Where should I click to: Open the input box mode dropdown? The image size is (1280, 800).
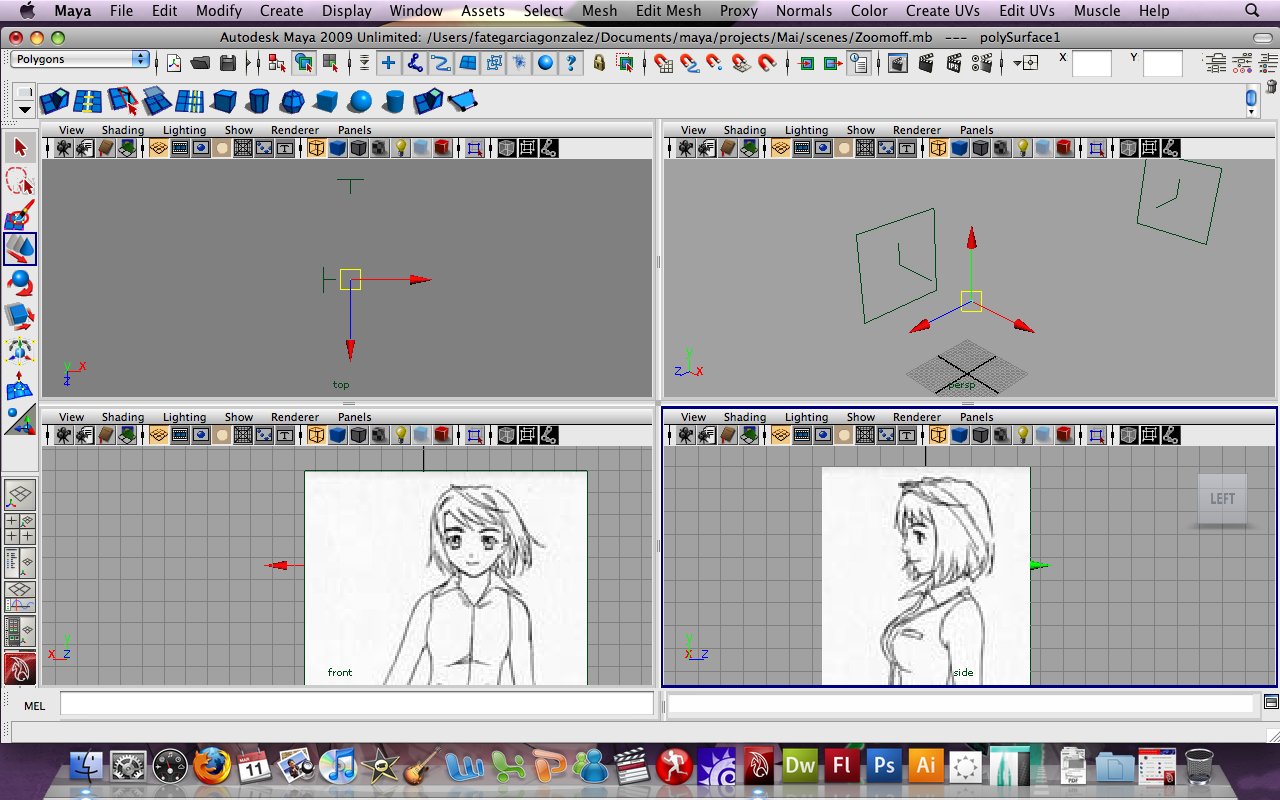pyautogui.click(x=1024, y=63)
